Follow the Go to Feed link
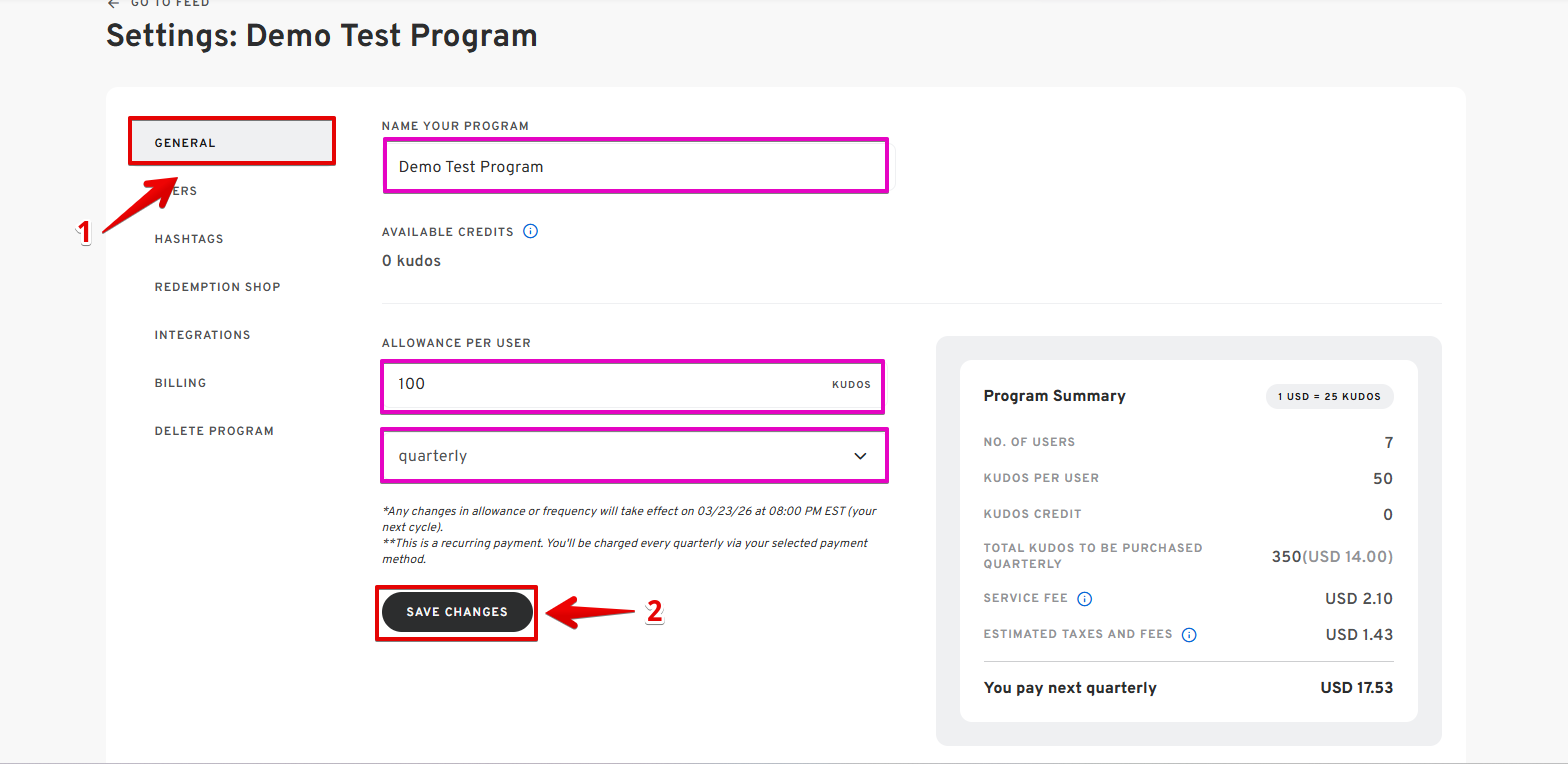 [x=170, y=4]
